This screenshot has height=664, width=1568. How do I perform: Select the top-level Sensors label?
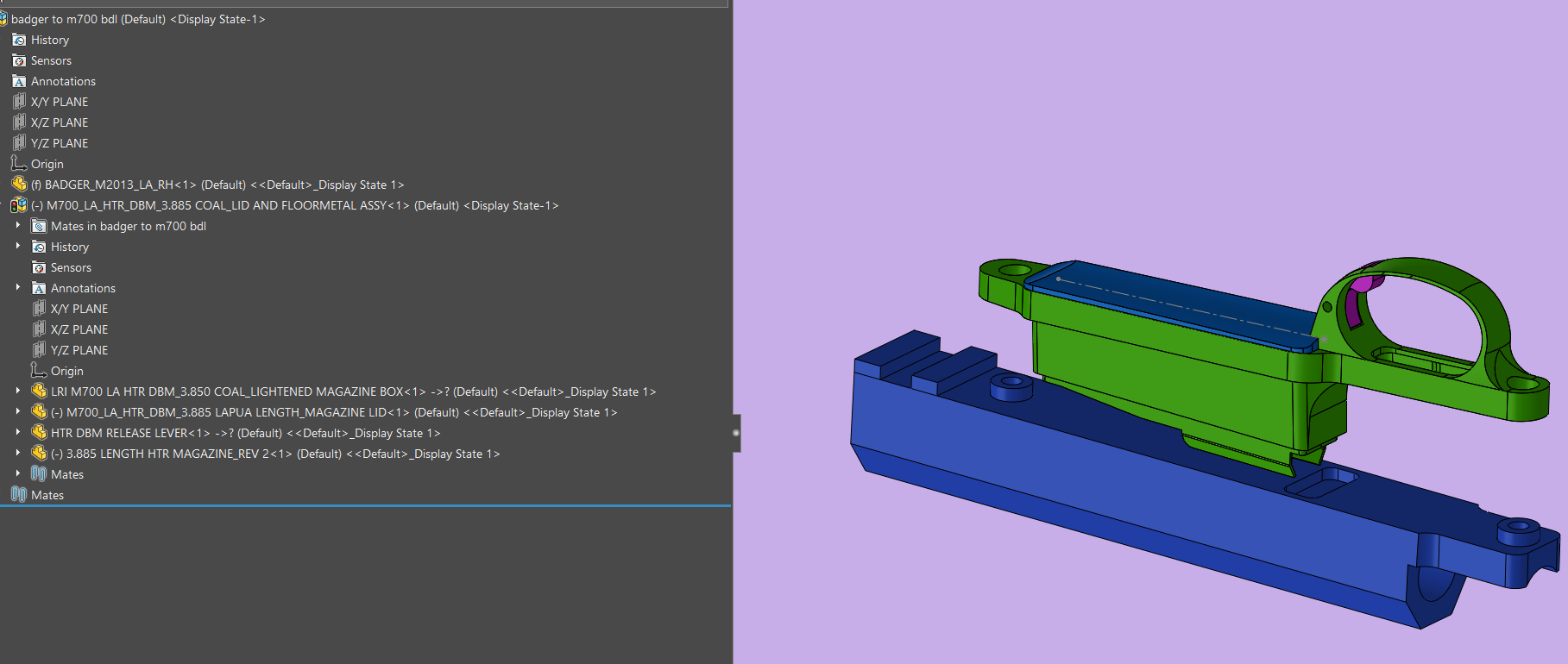(x=51, y=60)
